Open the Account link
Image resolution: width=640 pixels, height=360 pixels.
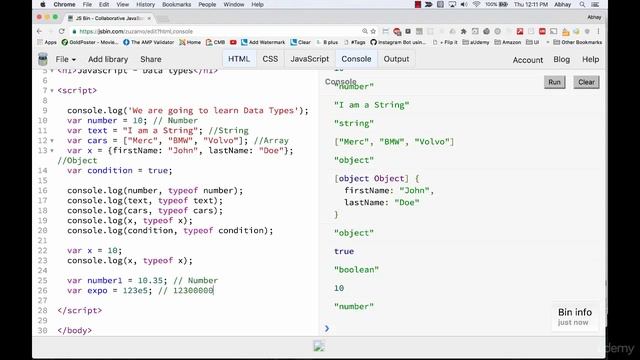(x=527, y=60)
